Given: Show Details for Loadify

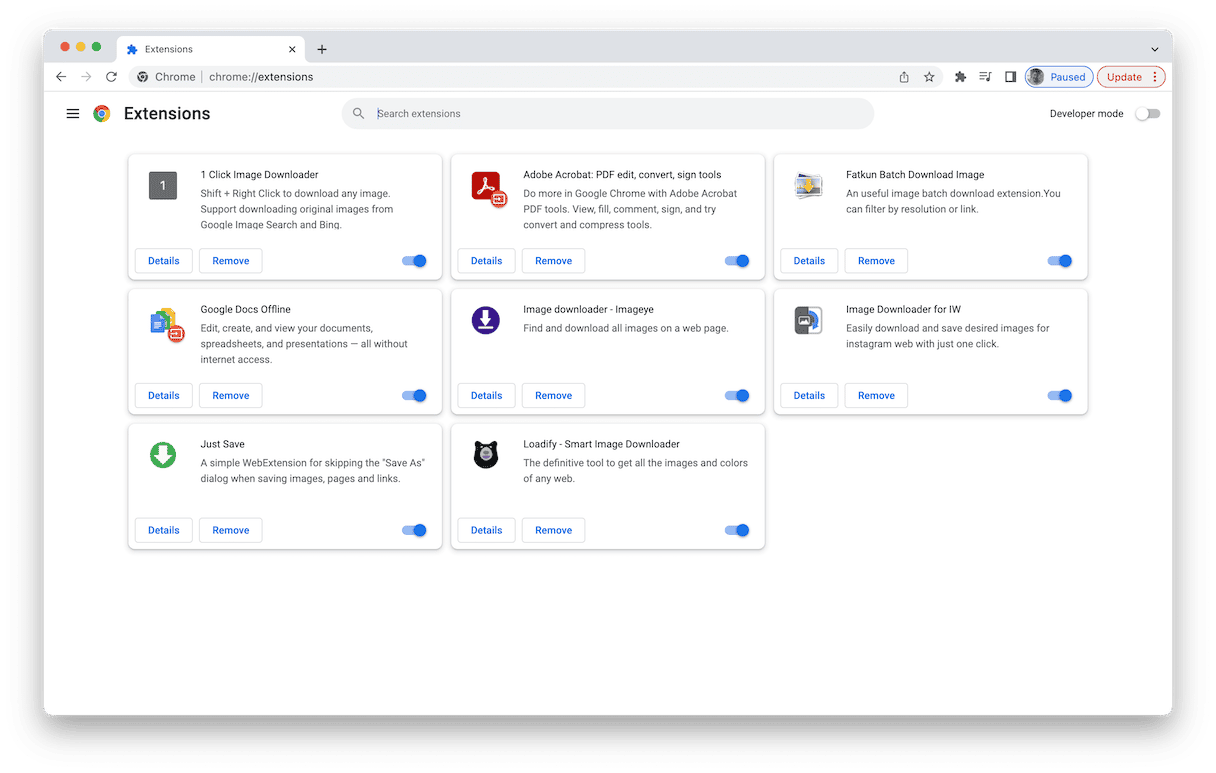Looking at the screenshot, I should pyautogui.click(x=487, y=531).
